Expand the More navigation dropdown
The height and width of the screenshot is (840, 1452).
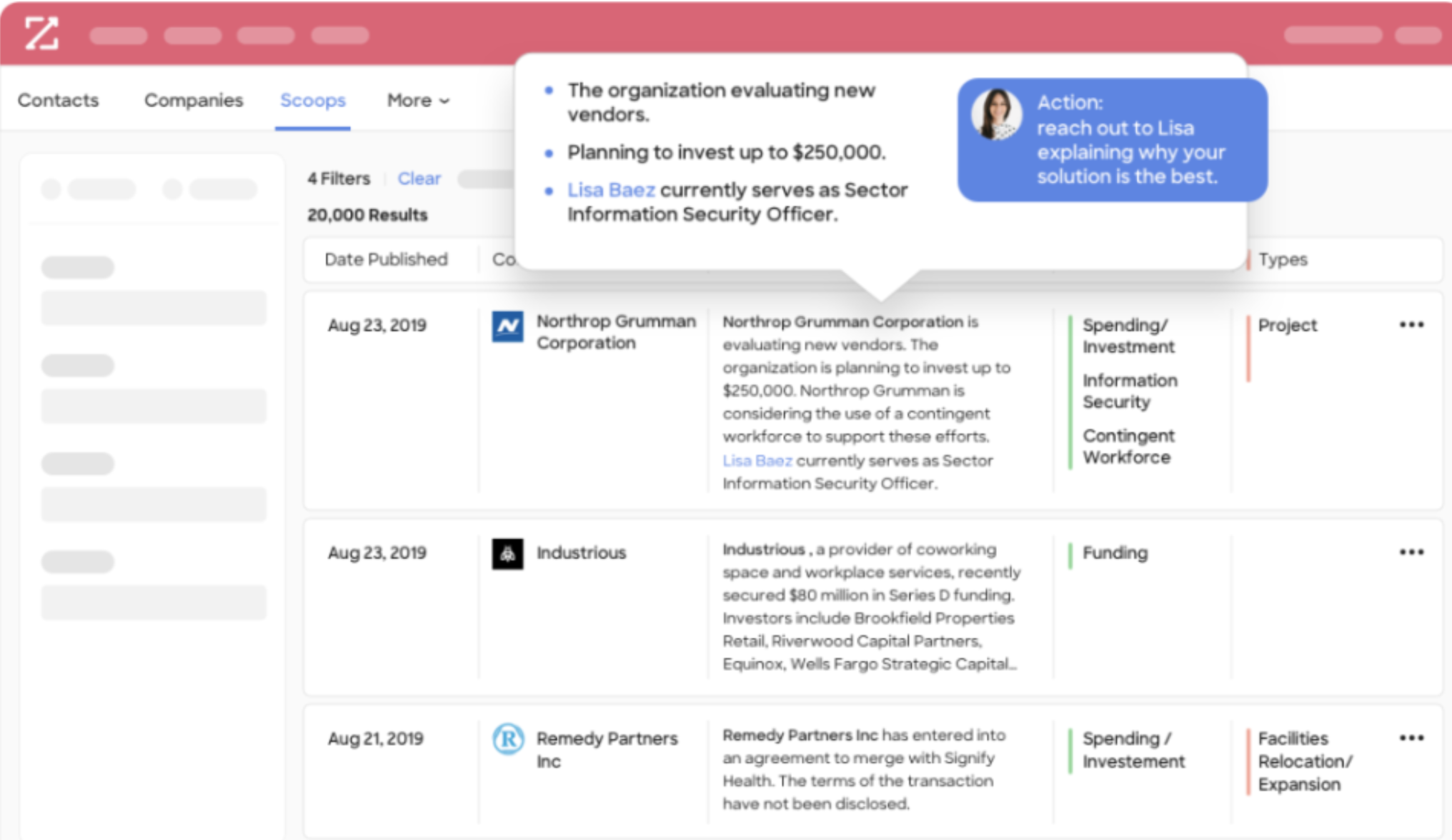click(417, 101)
